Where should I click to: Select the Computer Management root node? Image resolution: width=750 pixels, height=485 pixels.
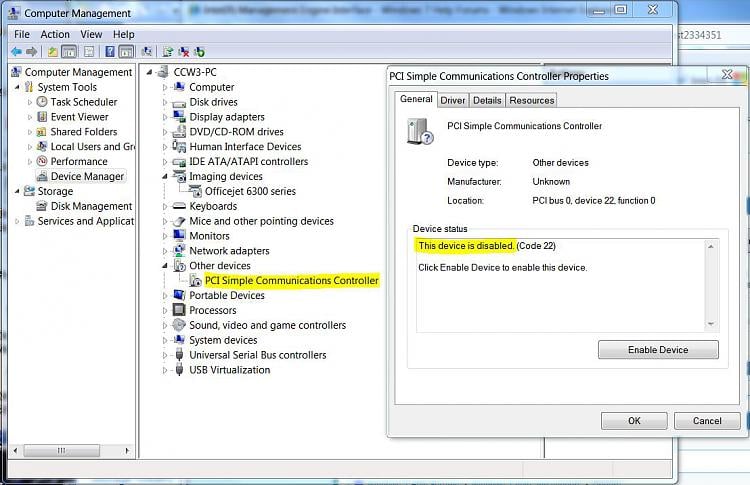coord(78,72)
